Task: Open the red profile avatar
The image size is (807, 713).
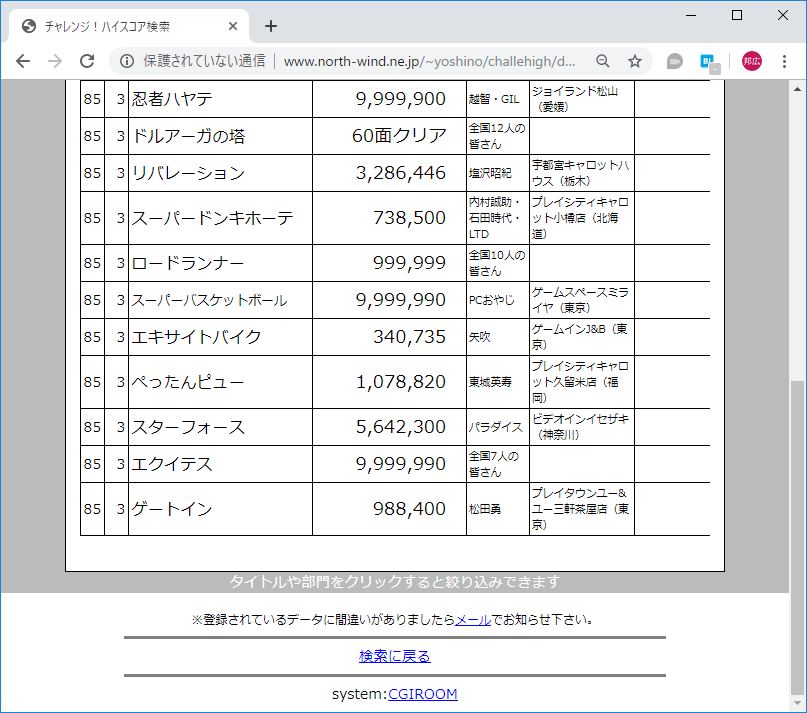Action: [x=751, y=61]
